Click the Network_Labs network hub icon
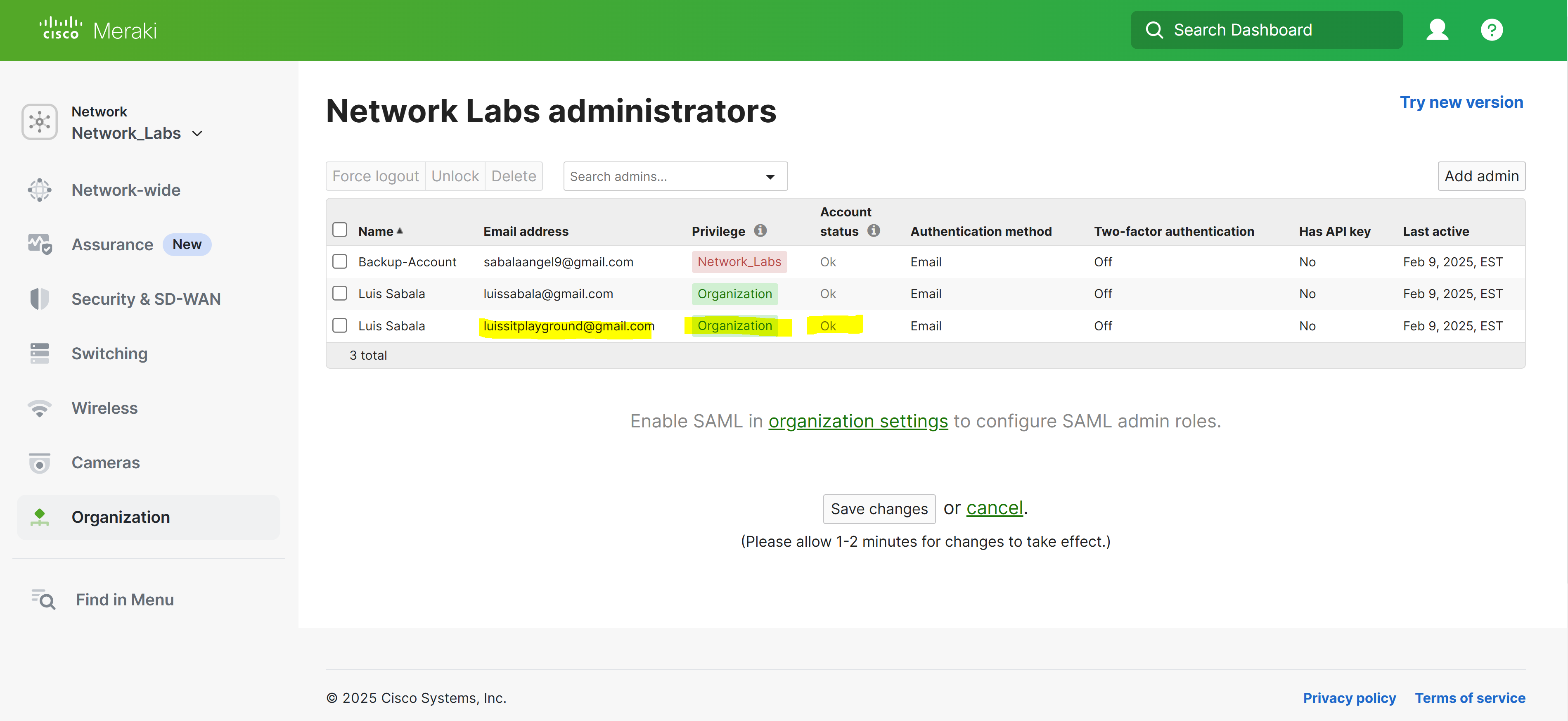 [x=40, y=122]
